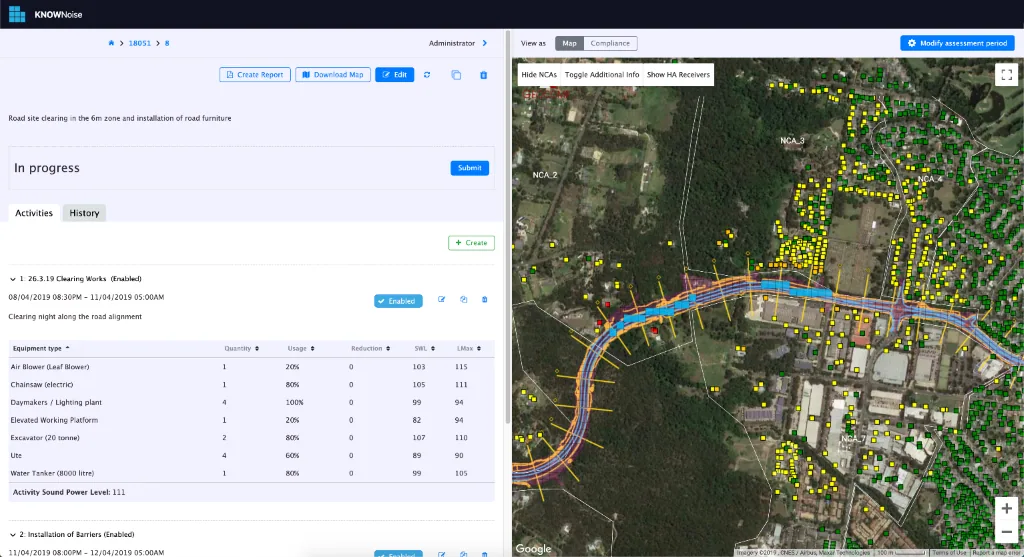Image resolution: width=1024 pixels, height=557 pixels.
Task: Delete the Installation of Barriers activity
Action: coord(485,554)
